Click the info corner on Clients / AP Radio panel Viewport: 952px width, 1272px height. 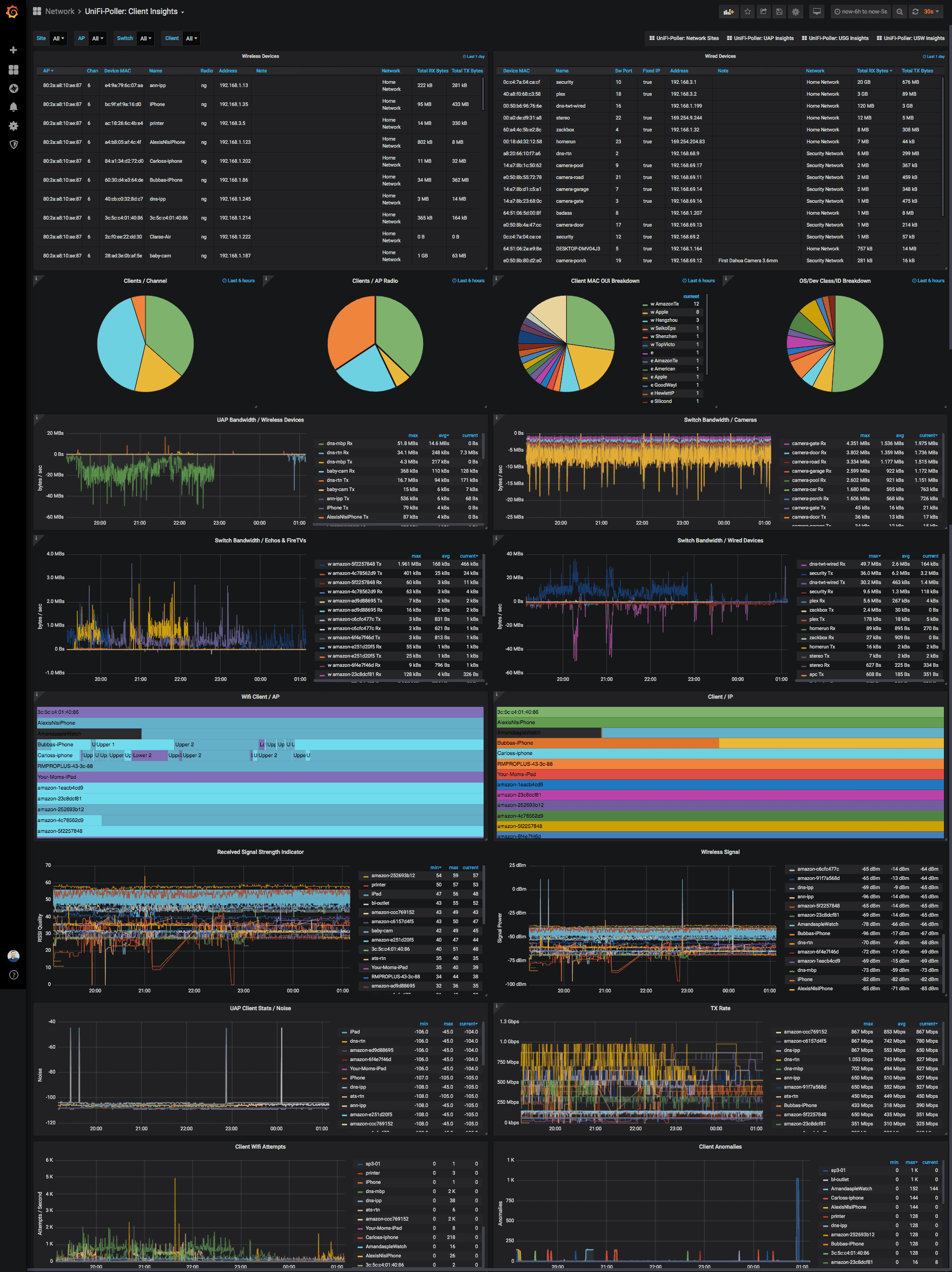tap(266, 279)
